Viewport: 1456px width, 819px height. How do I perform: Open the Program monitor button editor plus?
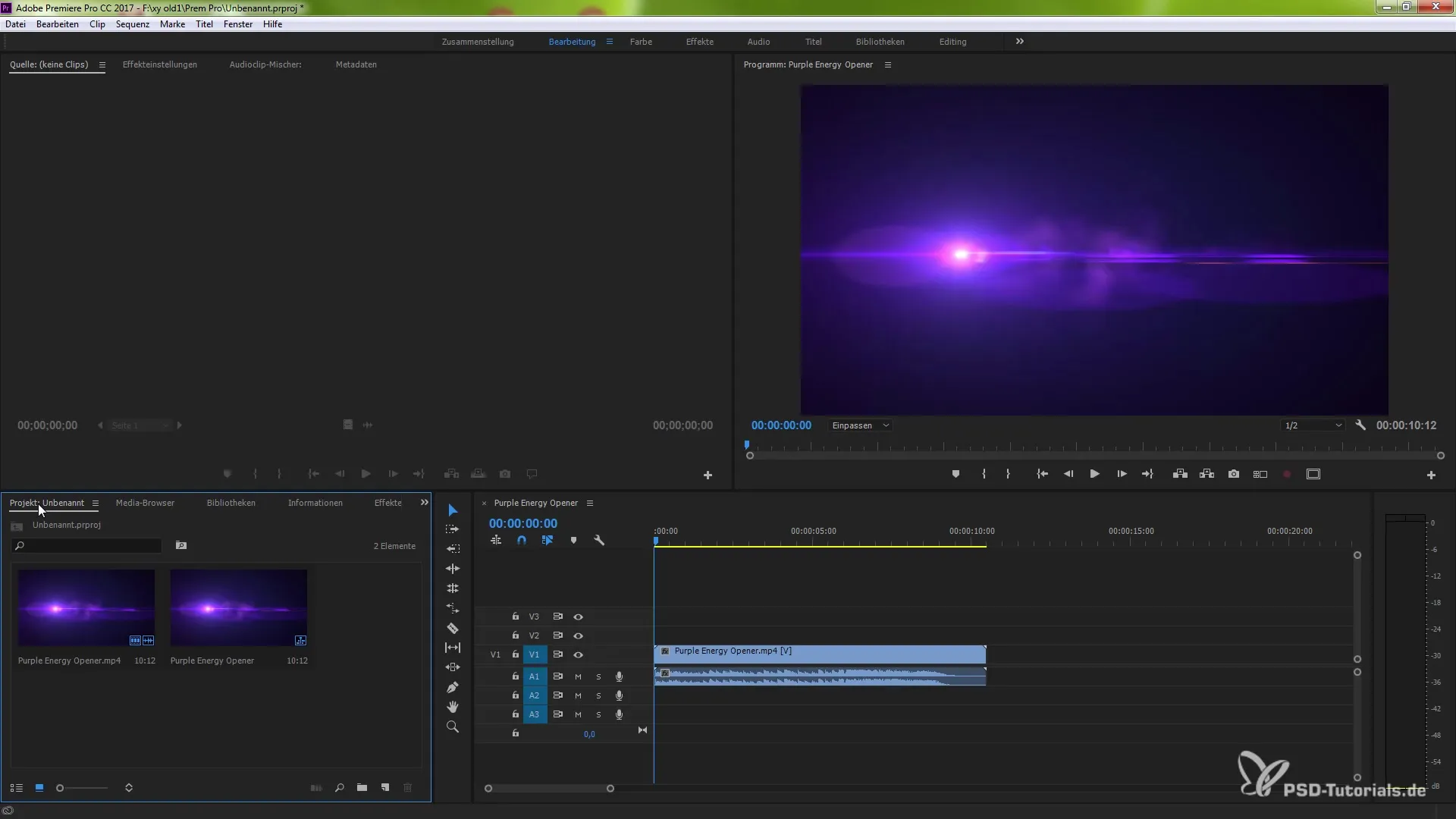click(x=1431, y=475)
